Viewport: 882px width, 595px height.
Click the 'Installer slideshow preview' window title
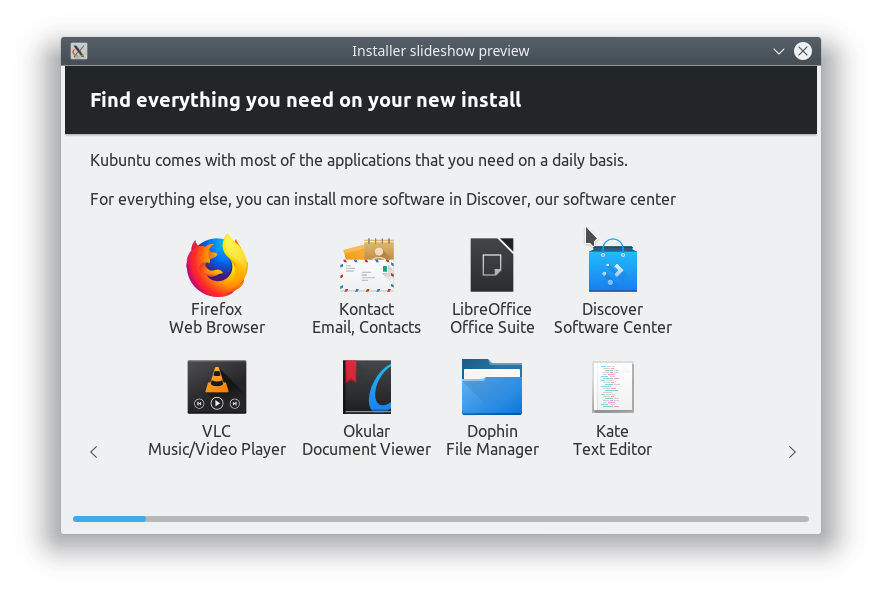pyautogui.click(x=440, y=51)
